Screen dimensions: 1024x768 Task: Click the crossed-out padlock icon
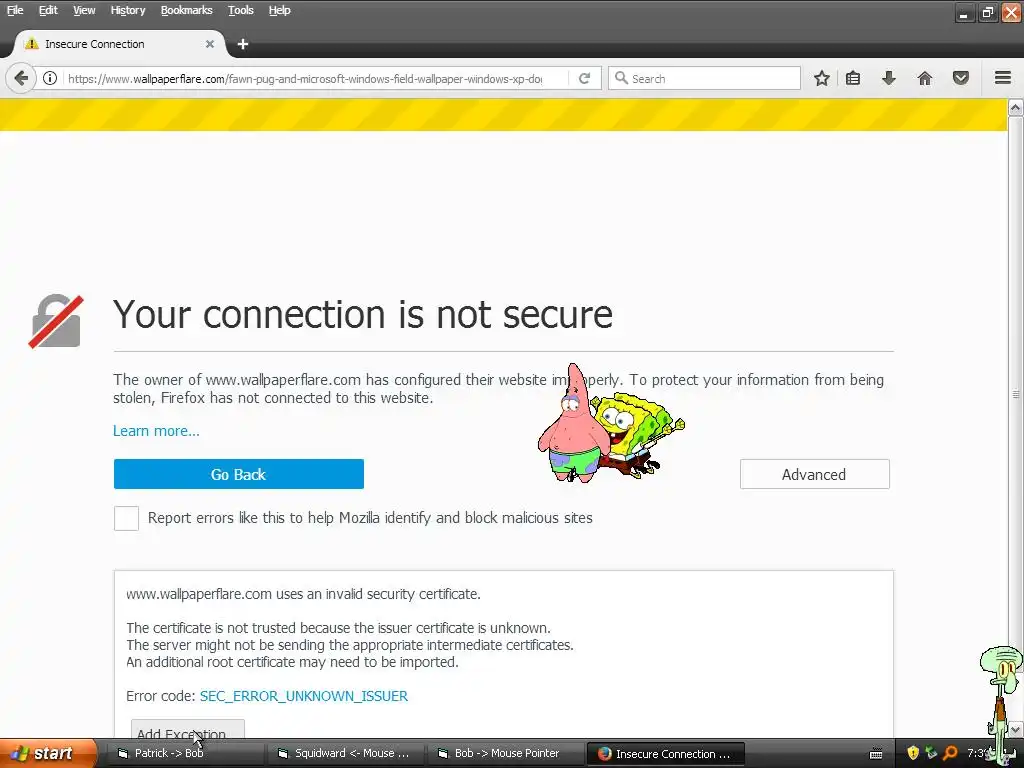[x=56, y=321]
